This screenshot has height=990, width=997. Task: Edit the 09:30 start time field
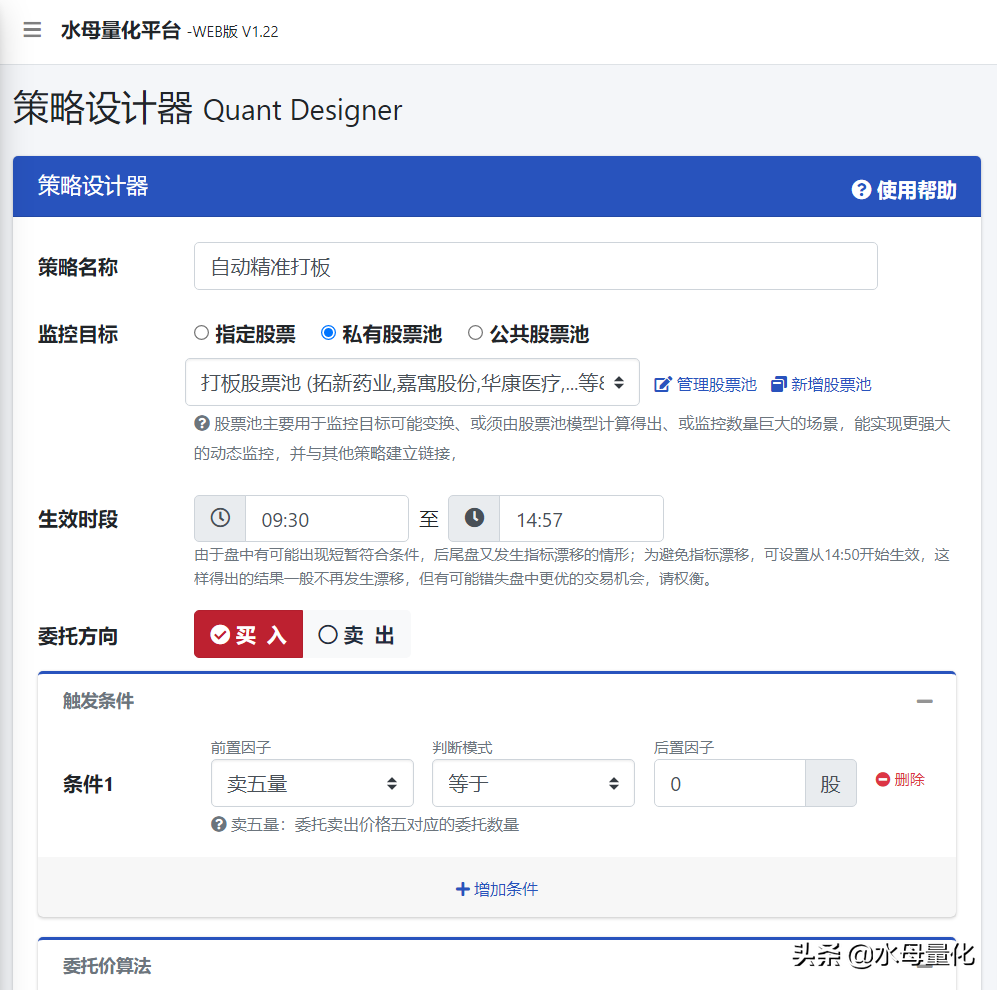point(327,519)
